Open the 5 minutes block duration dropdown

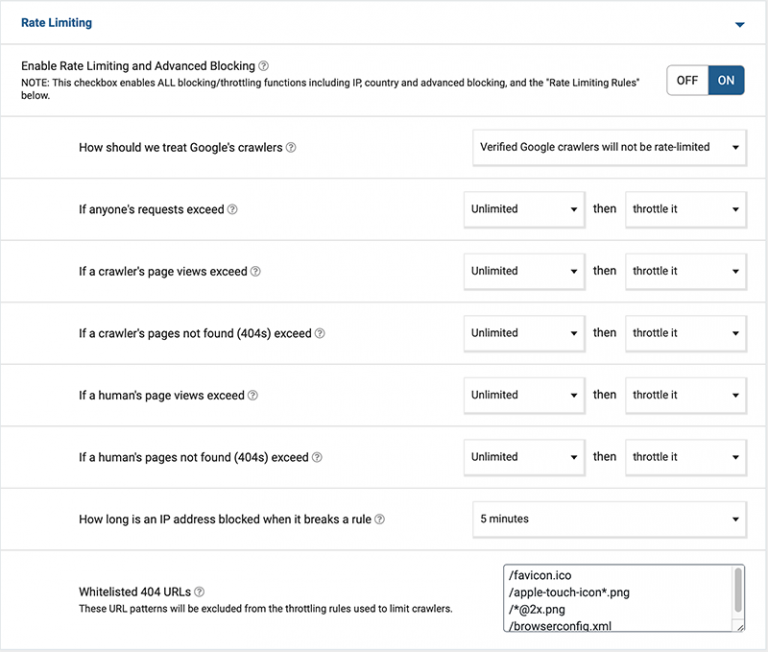(x=608, y=519)
